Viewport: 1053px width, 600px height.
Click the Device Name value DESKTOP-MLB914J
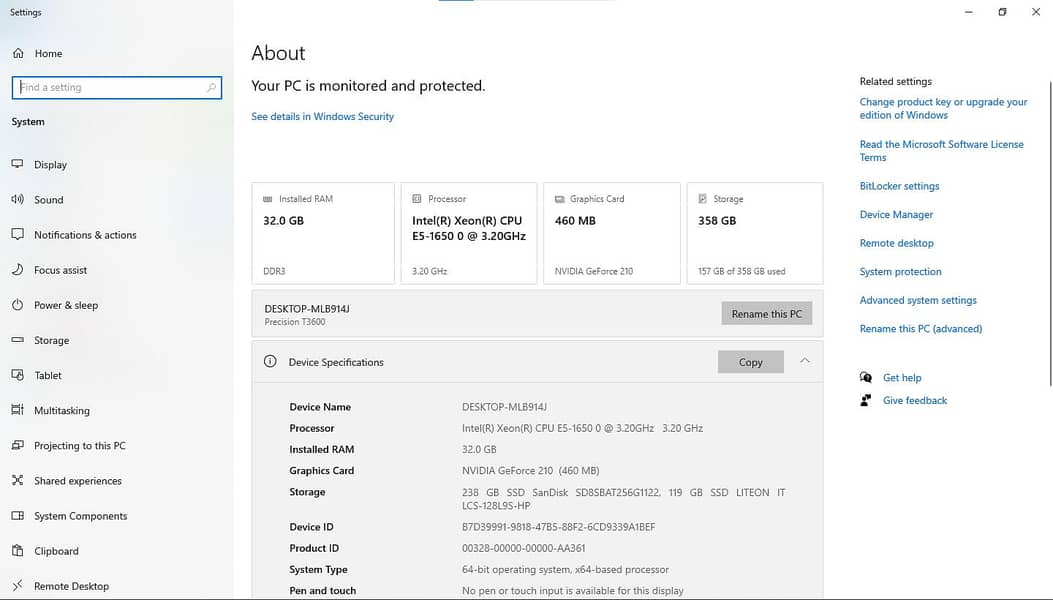click(x=504, y=406)
